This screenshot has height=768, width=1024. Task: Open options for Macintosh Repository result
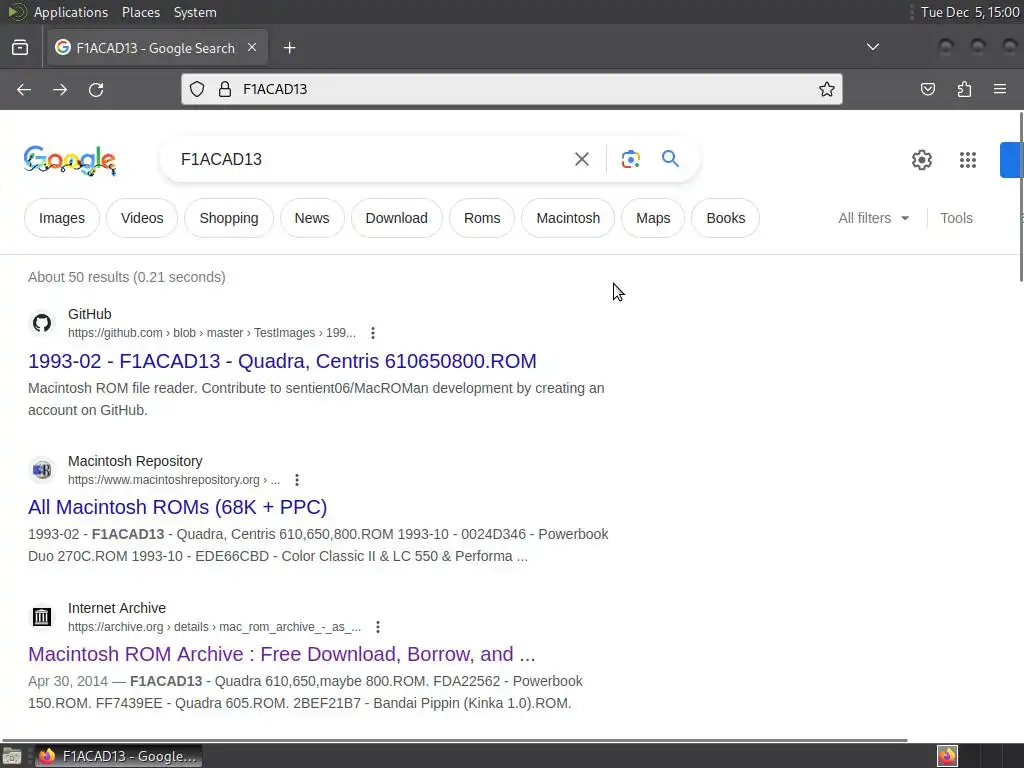pyautogui.click(x=297, y=480)
